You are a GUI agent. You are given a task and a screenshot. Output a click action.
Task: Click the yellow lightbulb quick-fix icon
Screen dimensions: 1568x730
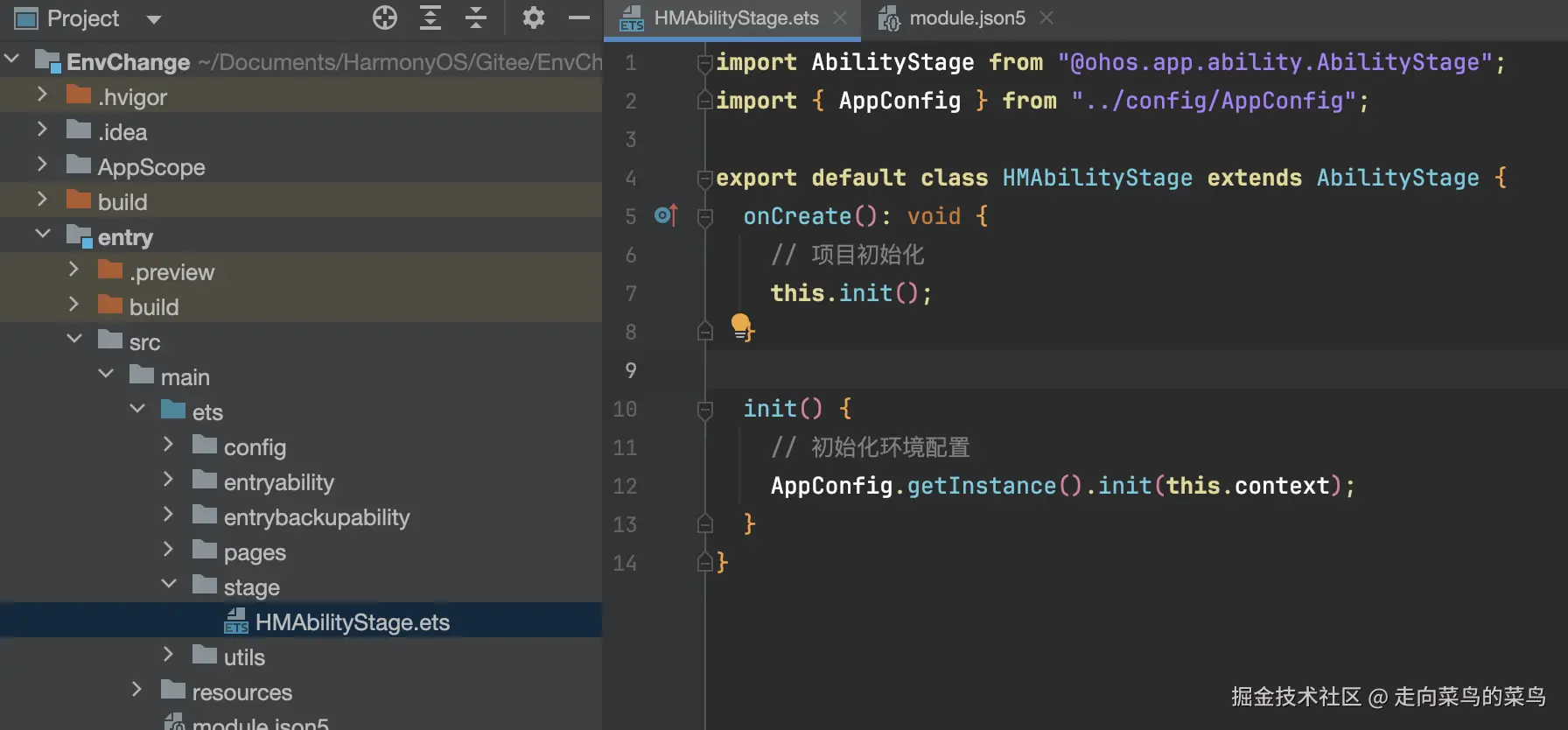pos(741,326)
